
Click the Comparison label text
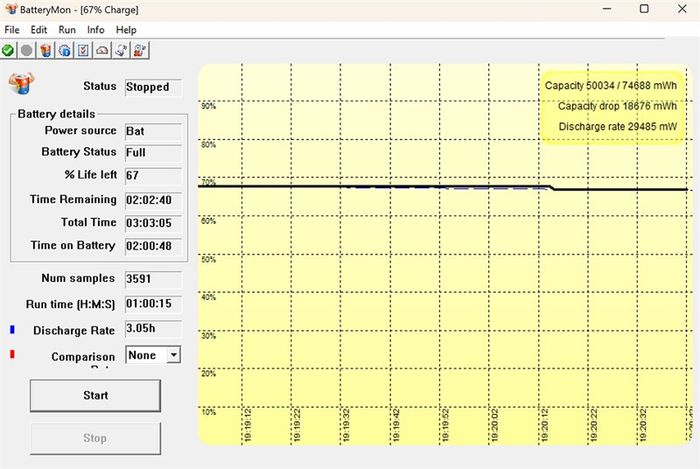pos(83,357)
